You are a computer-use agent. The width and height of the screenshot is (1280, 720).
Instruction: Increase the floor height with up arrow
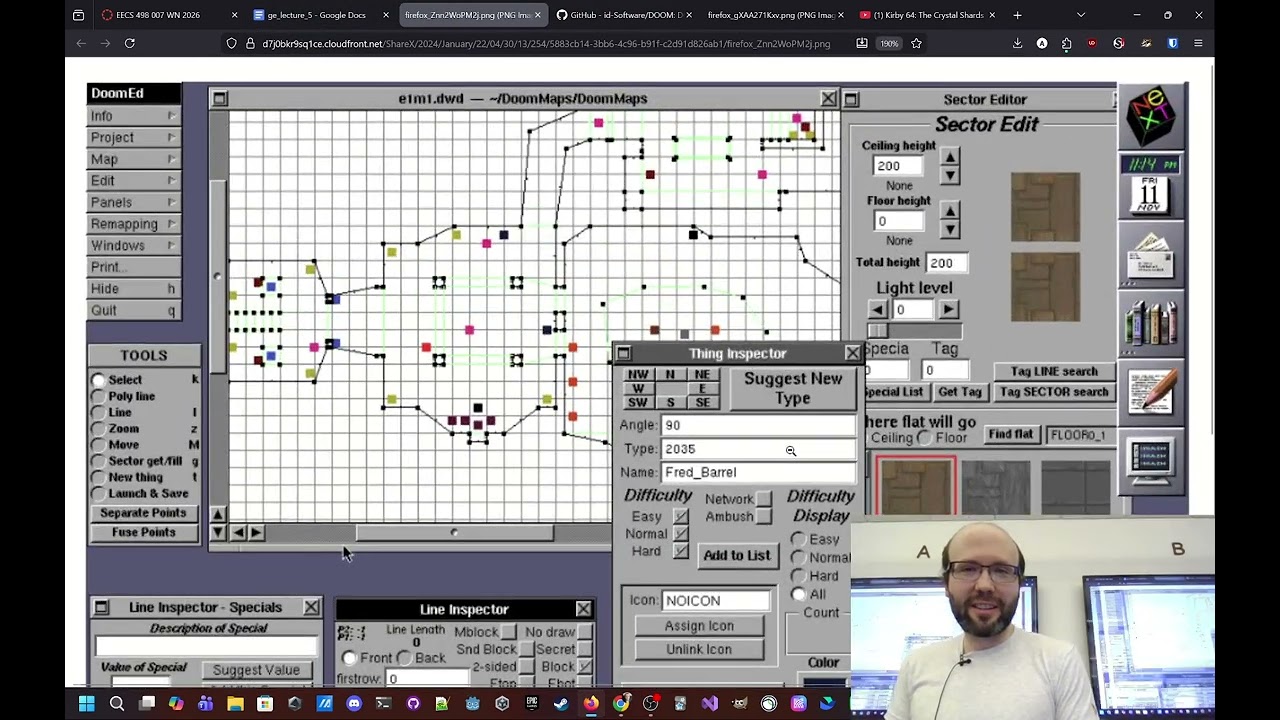click(950, 211)
